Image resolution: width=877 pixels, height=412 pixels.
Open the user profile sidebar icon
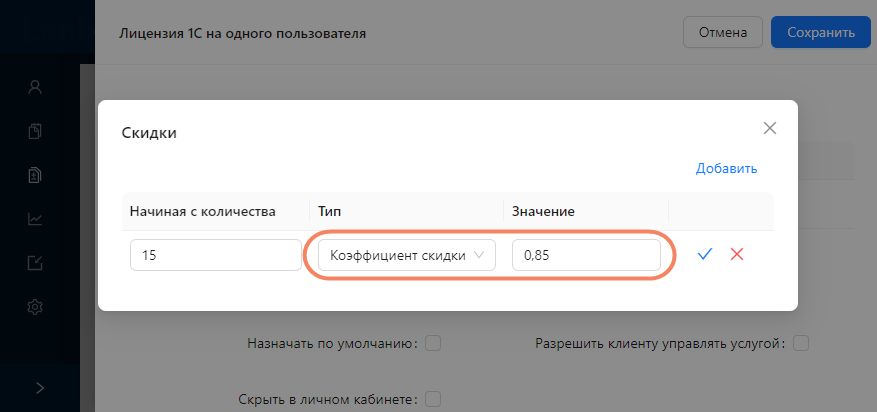[35, 87]
